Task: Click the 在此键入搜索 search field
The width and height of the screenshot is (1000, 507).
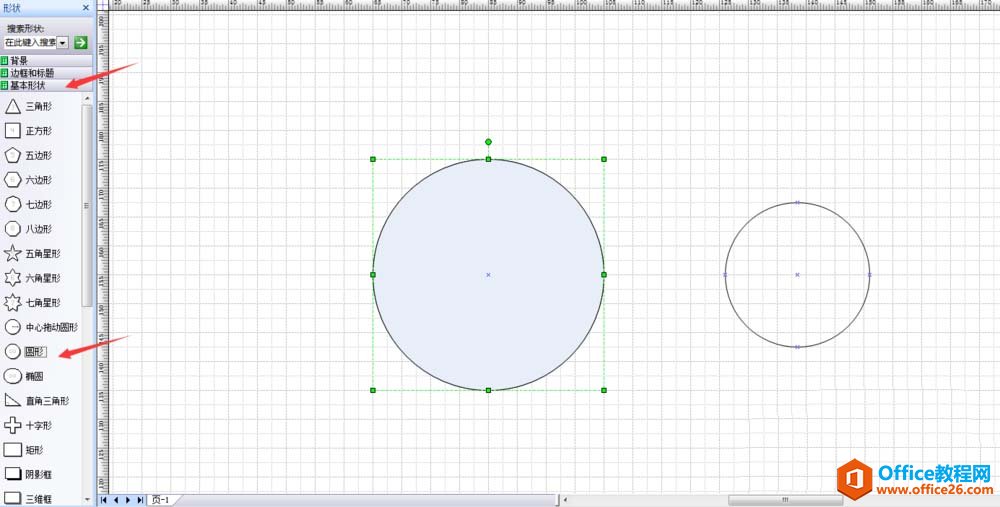Action: 30,43
